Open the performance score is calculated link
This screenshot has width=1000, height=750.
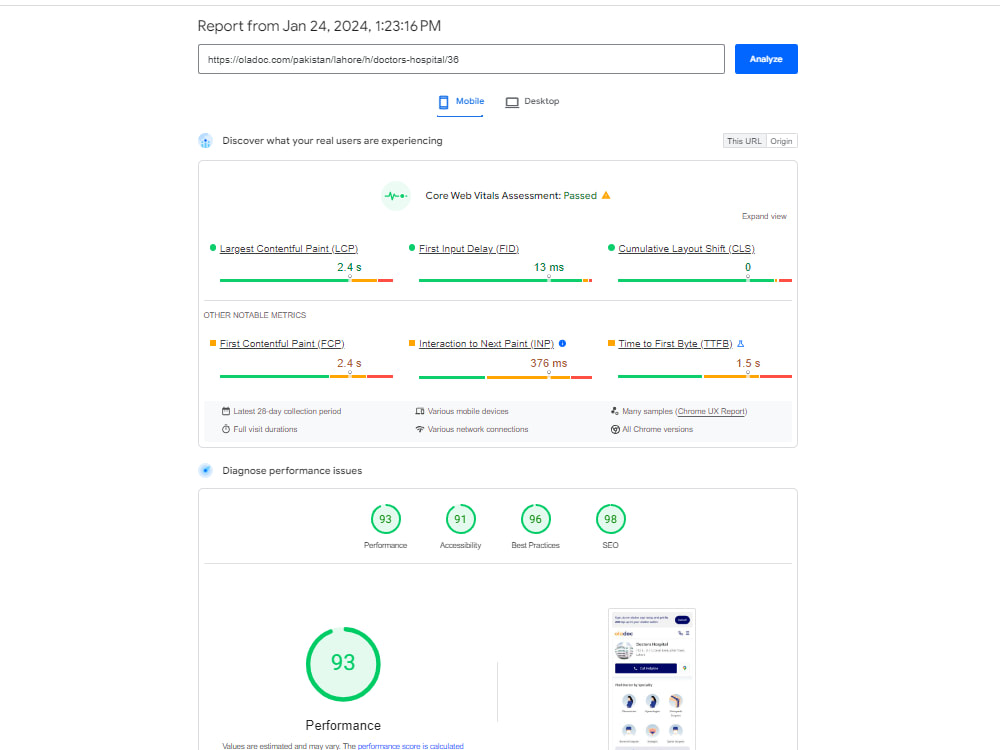(410, 746)
